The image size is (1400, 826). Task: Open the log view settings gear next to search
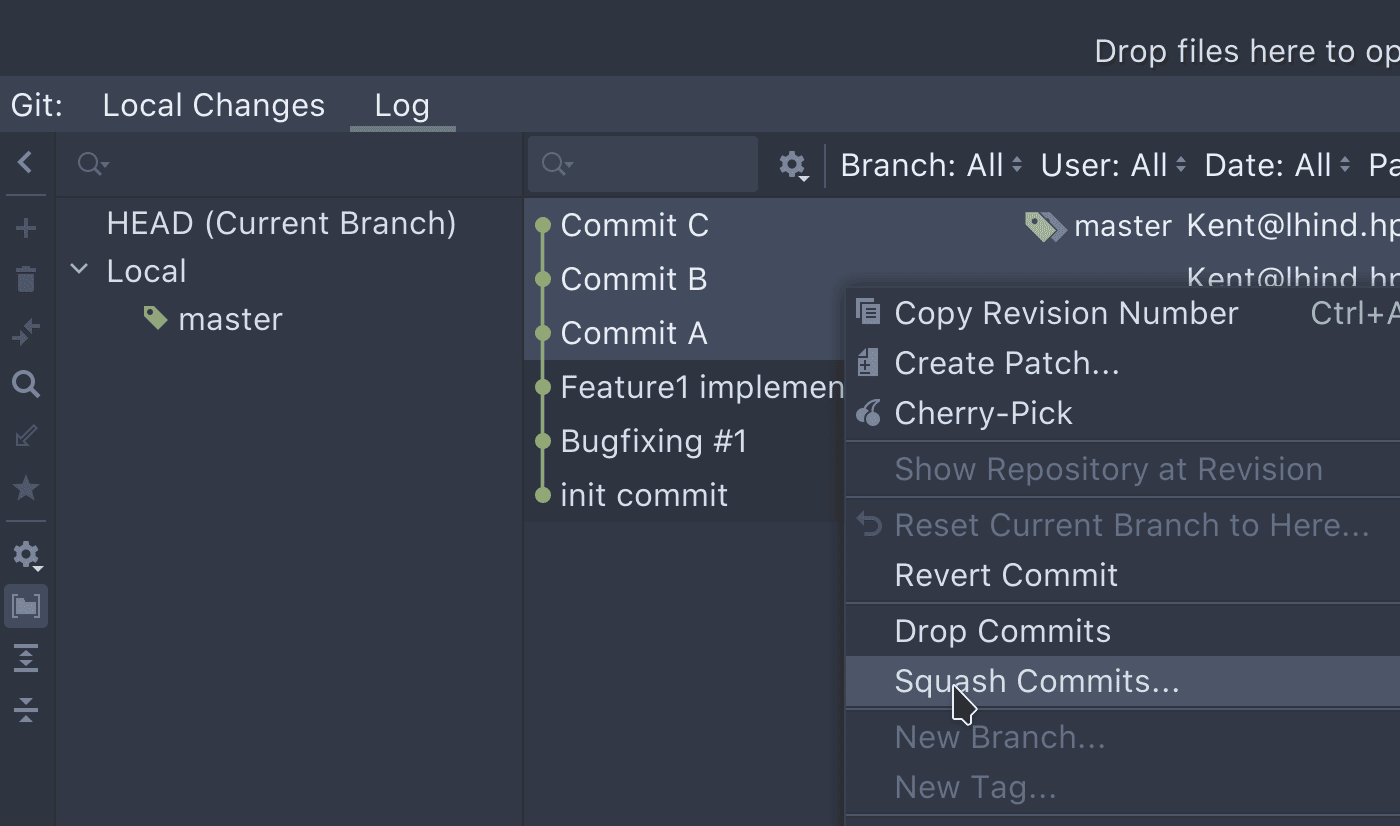[x=792, y=165]
